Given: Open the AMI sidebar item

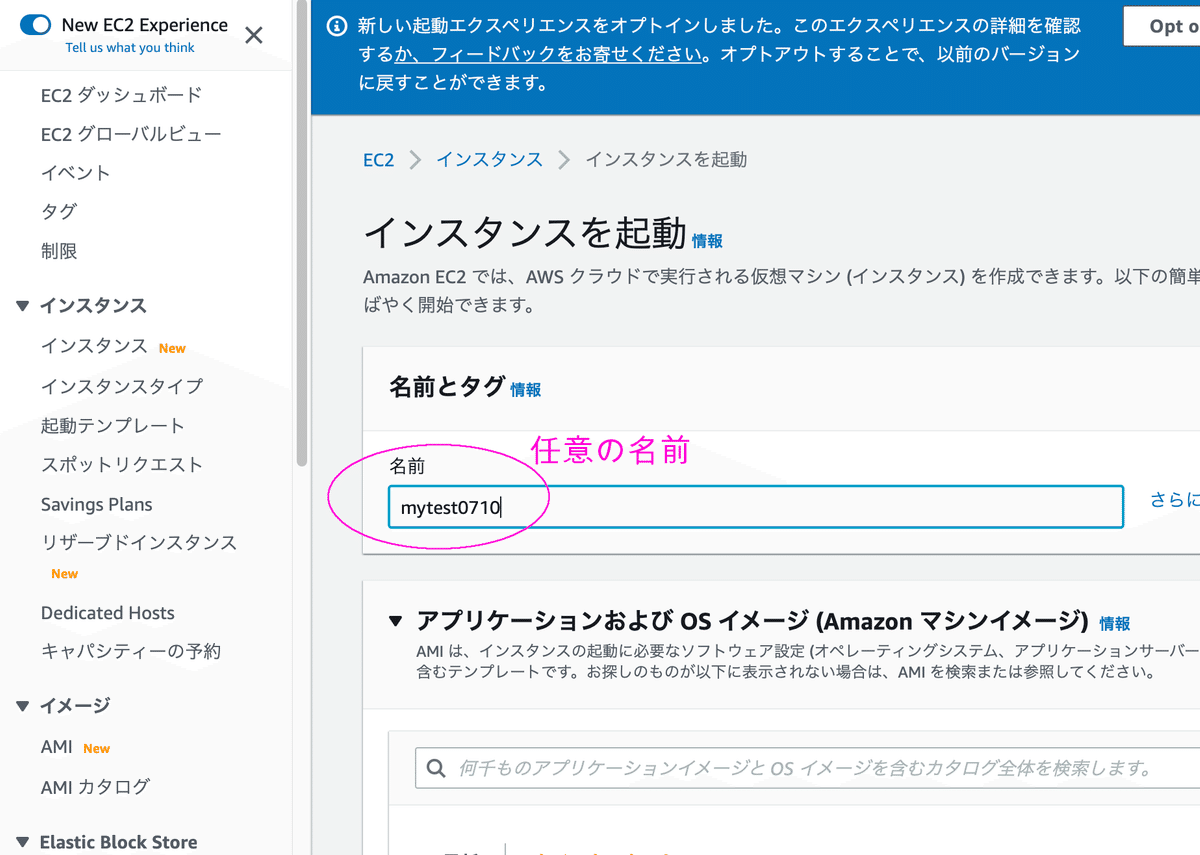Looking at the screenshot, I should pyautogui.click(x=57, y=747).
